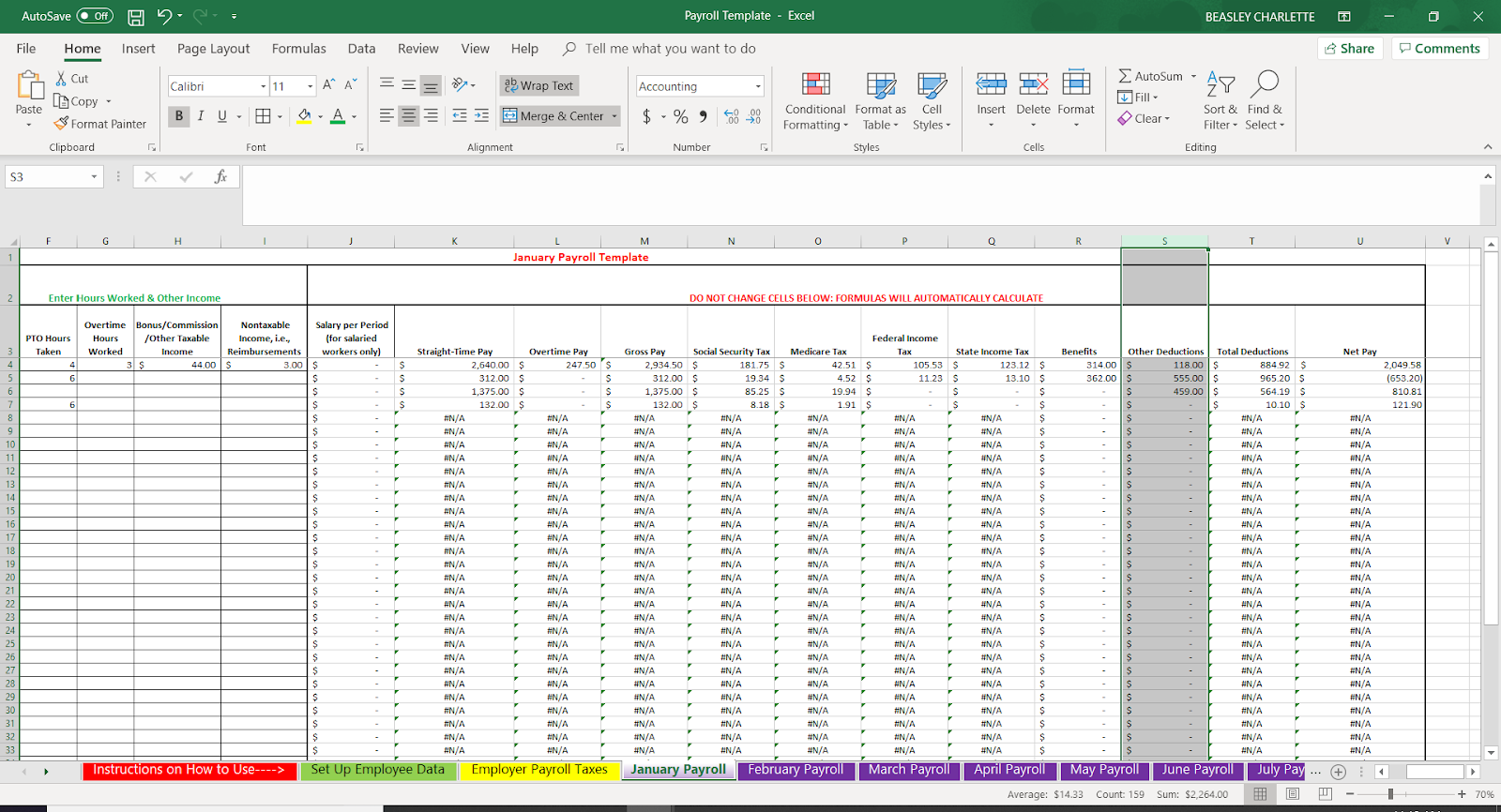Image resolution: width=1501 pixels, height=812 pixels.
Task: Decrease the cell indent
Action: pos(460,116)
